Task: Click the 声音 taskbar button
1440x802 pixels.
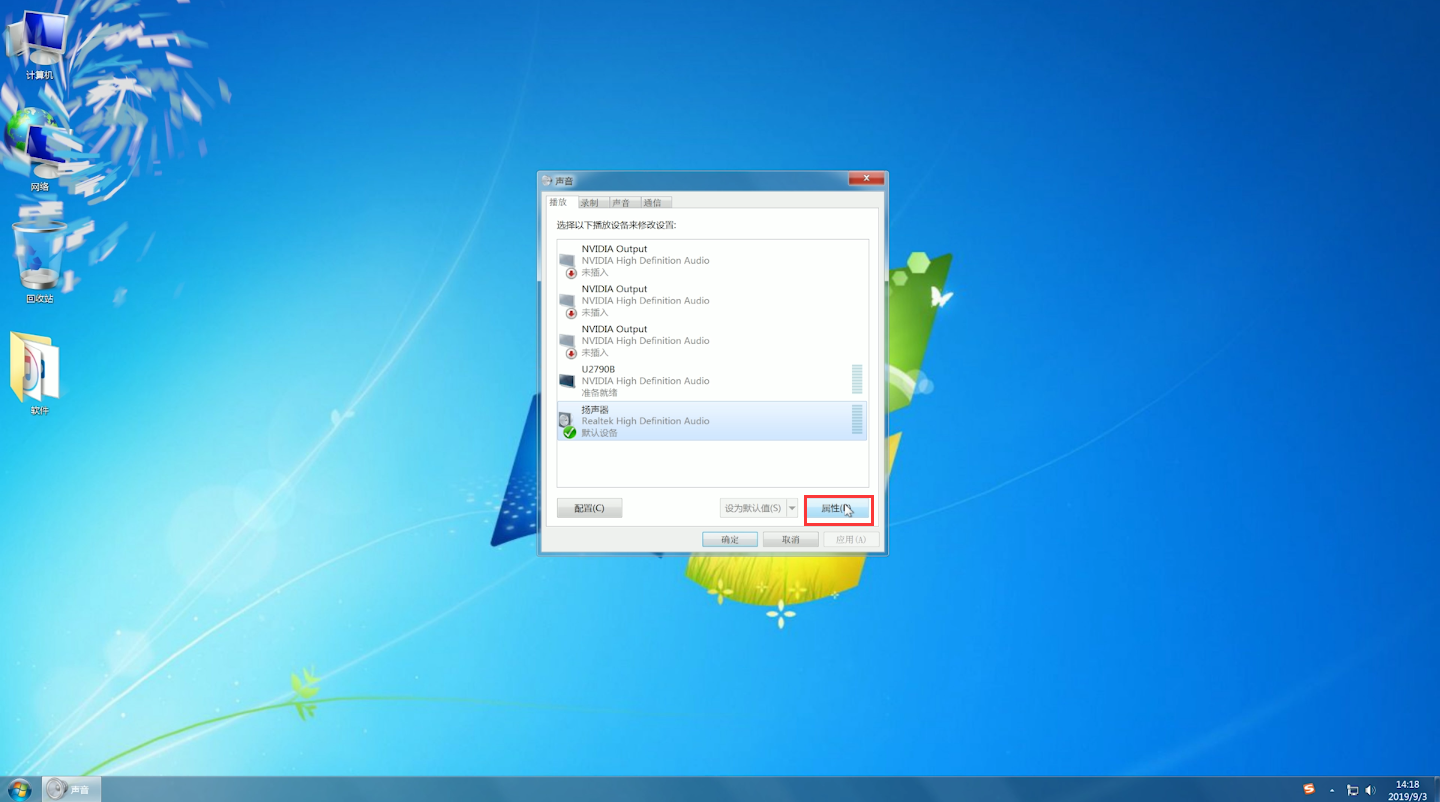Action: (70, 789)
